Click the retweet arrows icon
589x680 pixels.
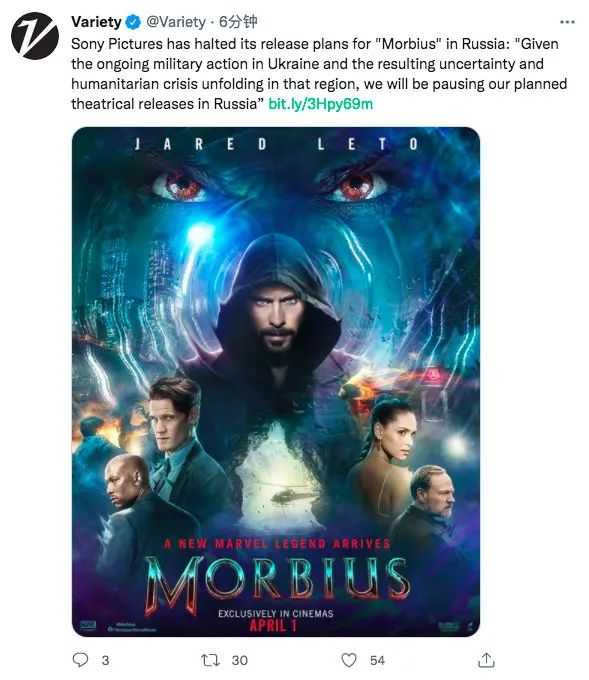210,660
